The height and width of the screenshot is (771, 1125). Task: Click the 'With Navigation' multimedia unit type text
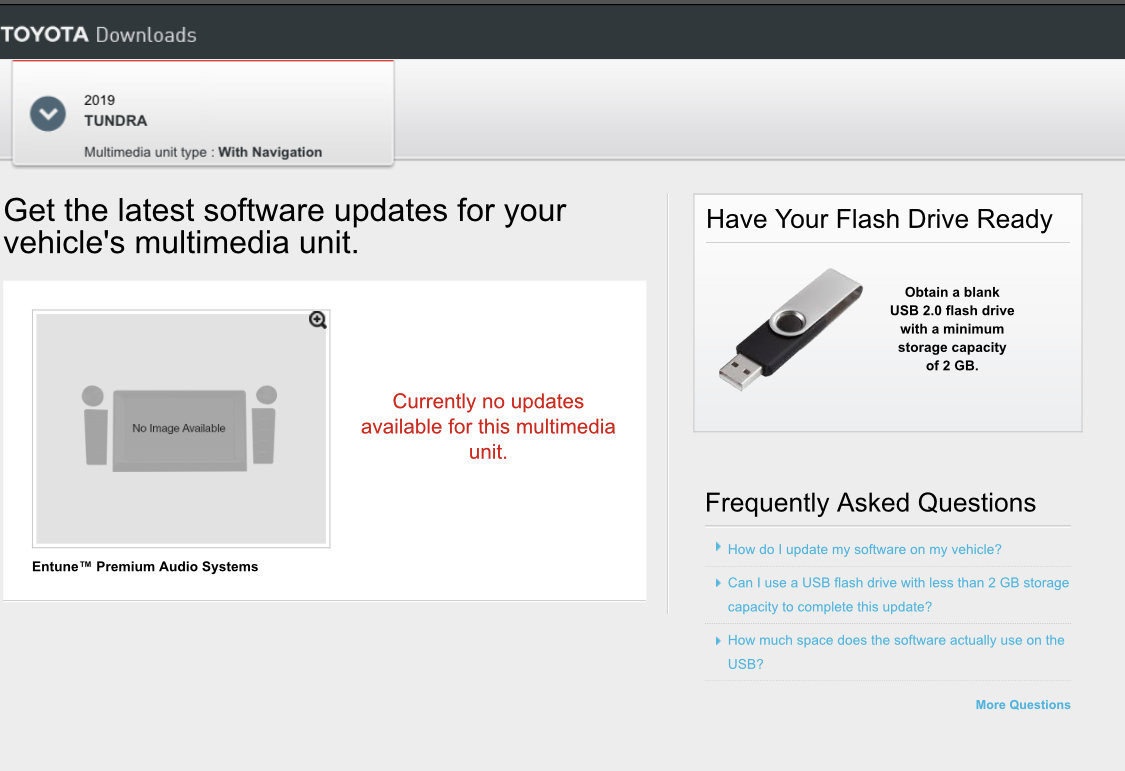coord(270,152)
